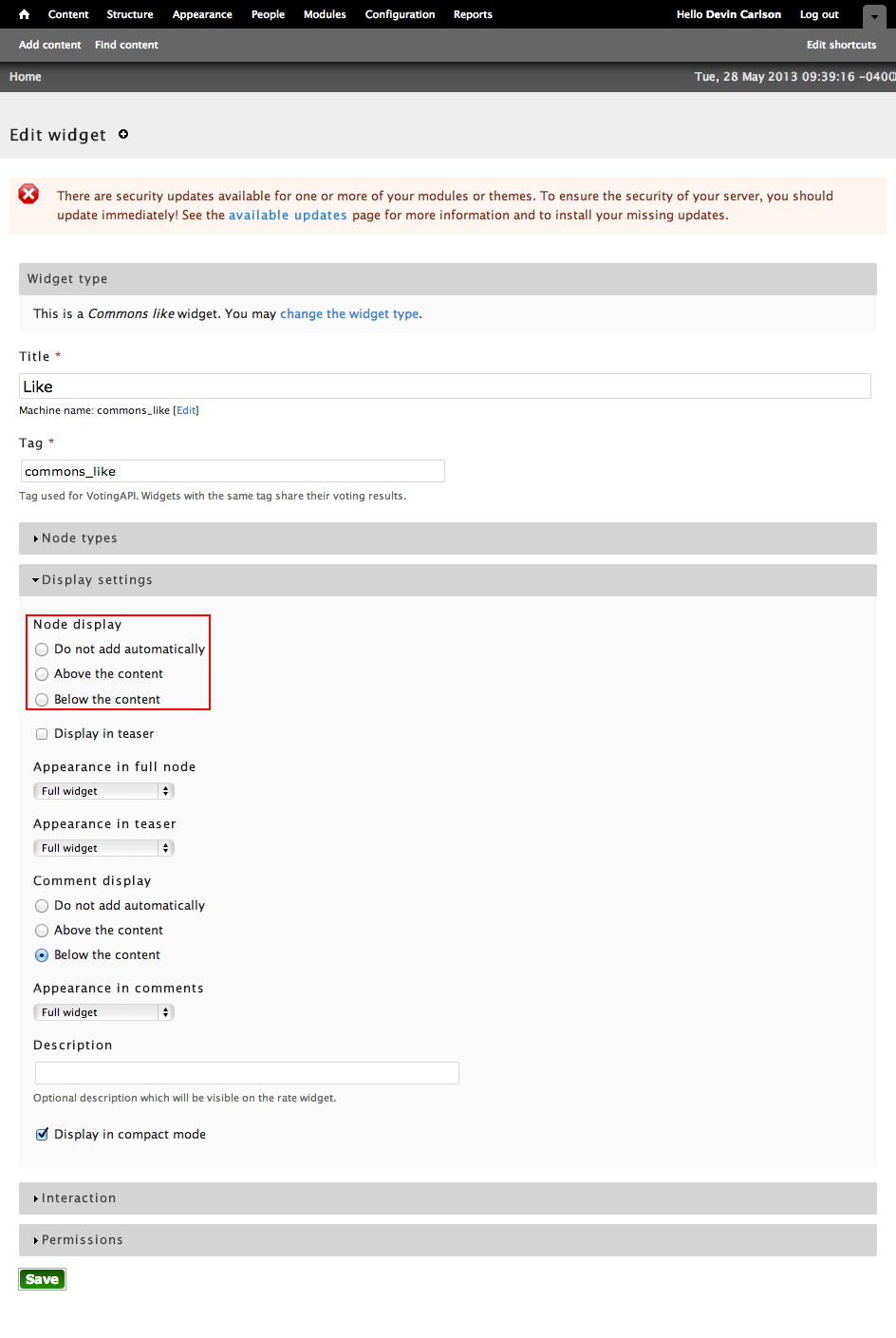Click the home icon in the admin toolbar

tap(23, 14)
